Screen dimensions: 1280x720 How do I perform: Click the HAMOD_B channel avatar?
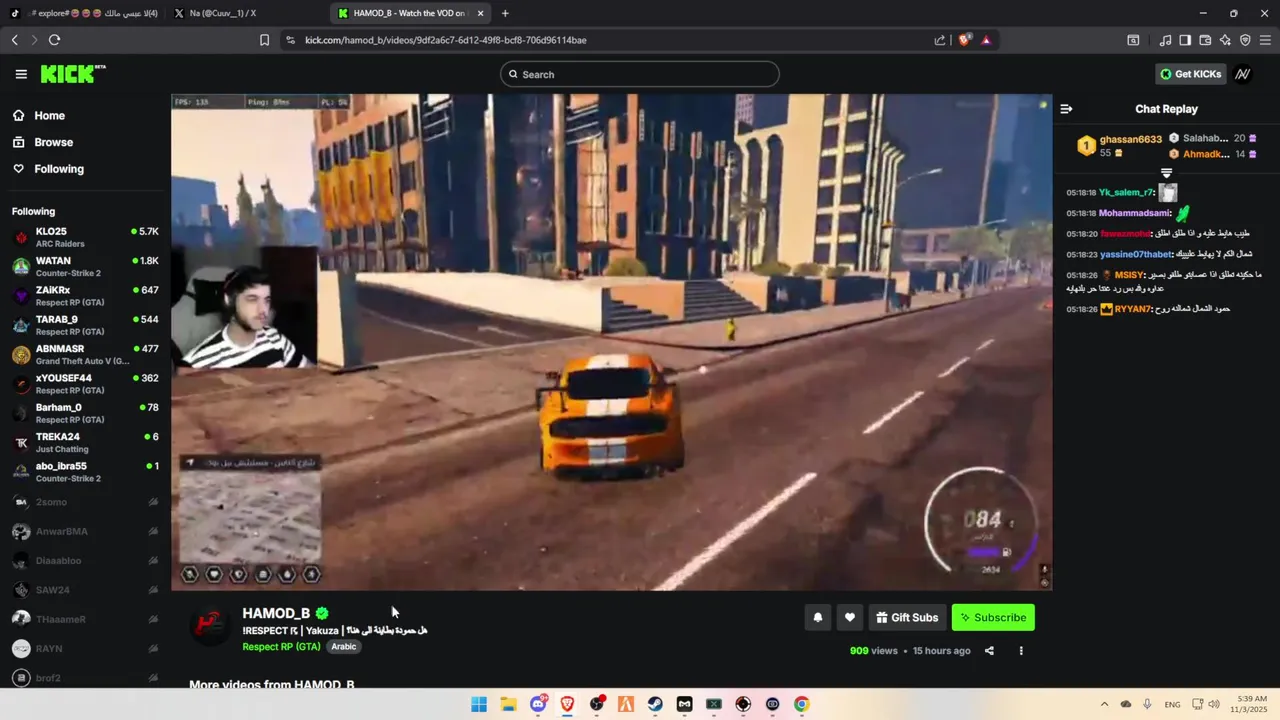(211, 626)
